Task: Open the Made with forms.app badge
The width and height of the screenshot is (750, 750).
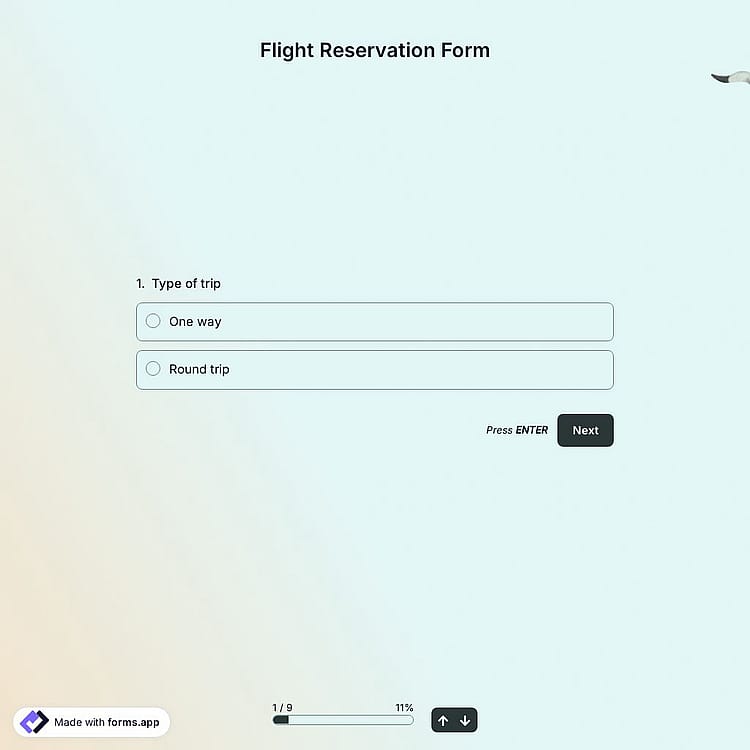Action: pyautogui.click(x=91, y=722)
